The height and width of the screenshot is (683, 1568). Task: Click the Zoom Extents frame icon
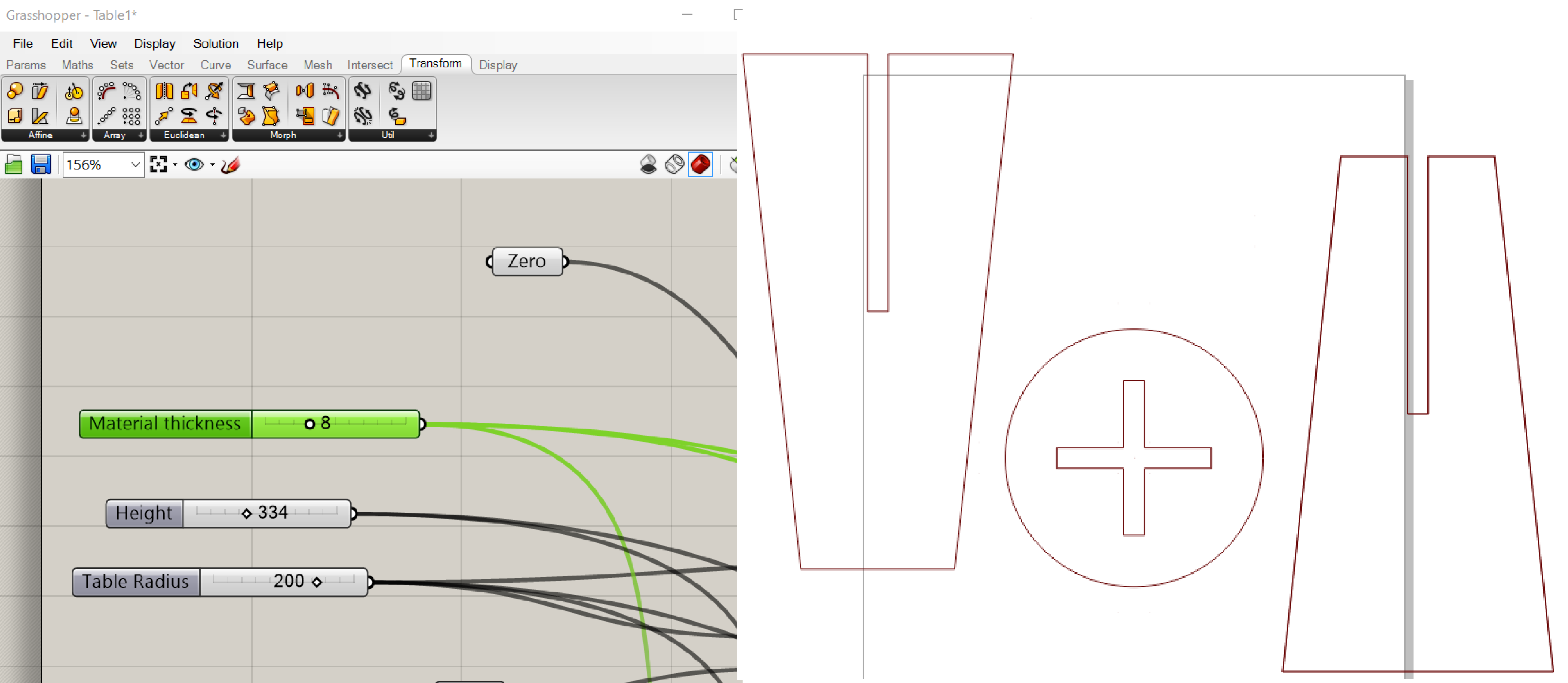158,164
